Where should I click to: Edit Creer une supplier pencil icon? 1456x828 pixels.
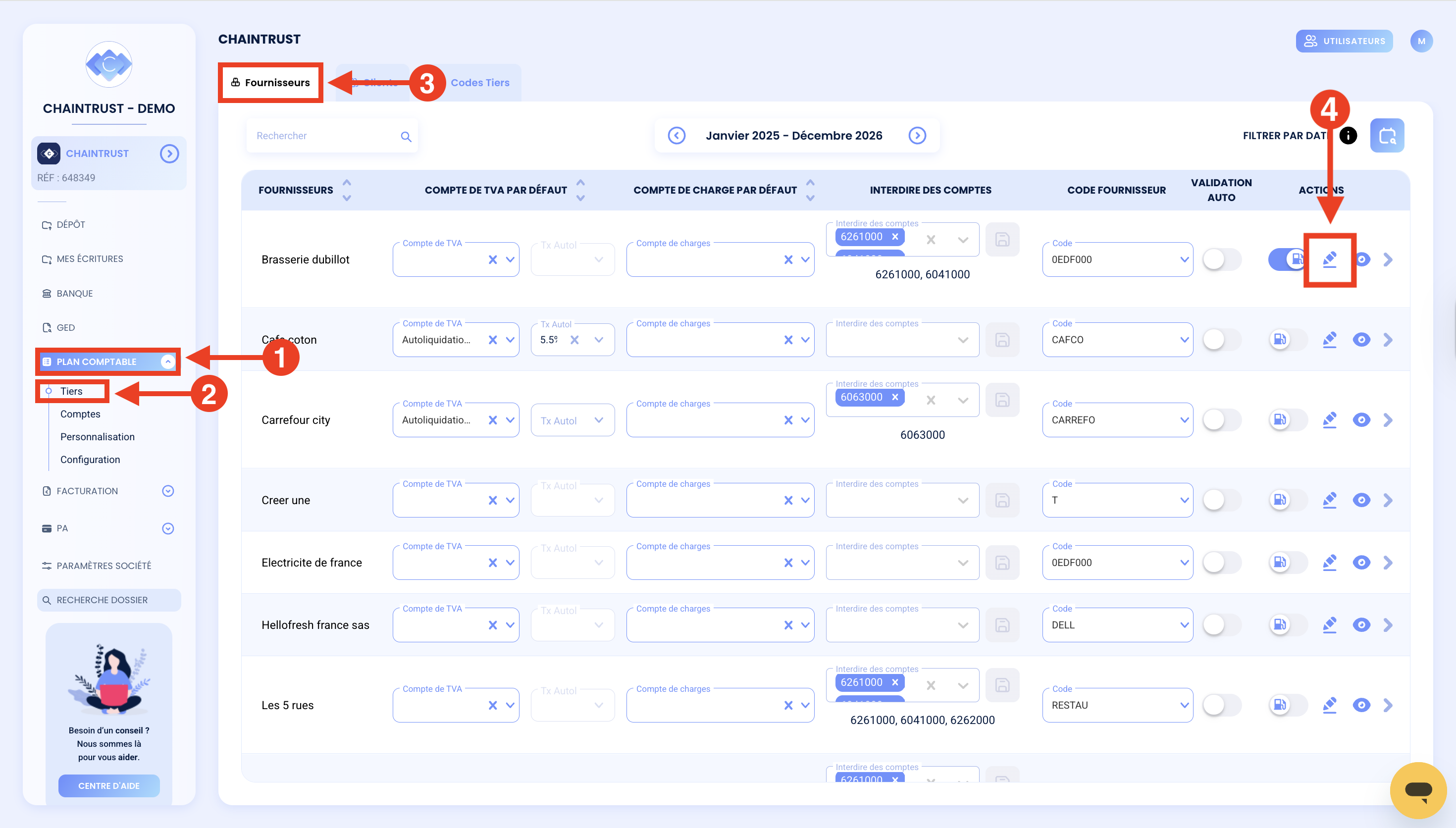(1329, 500)
